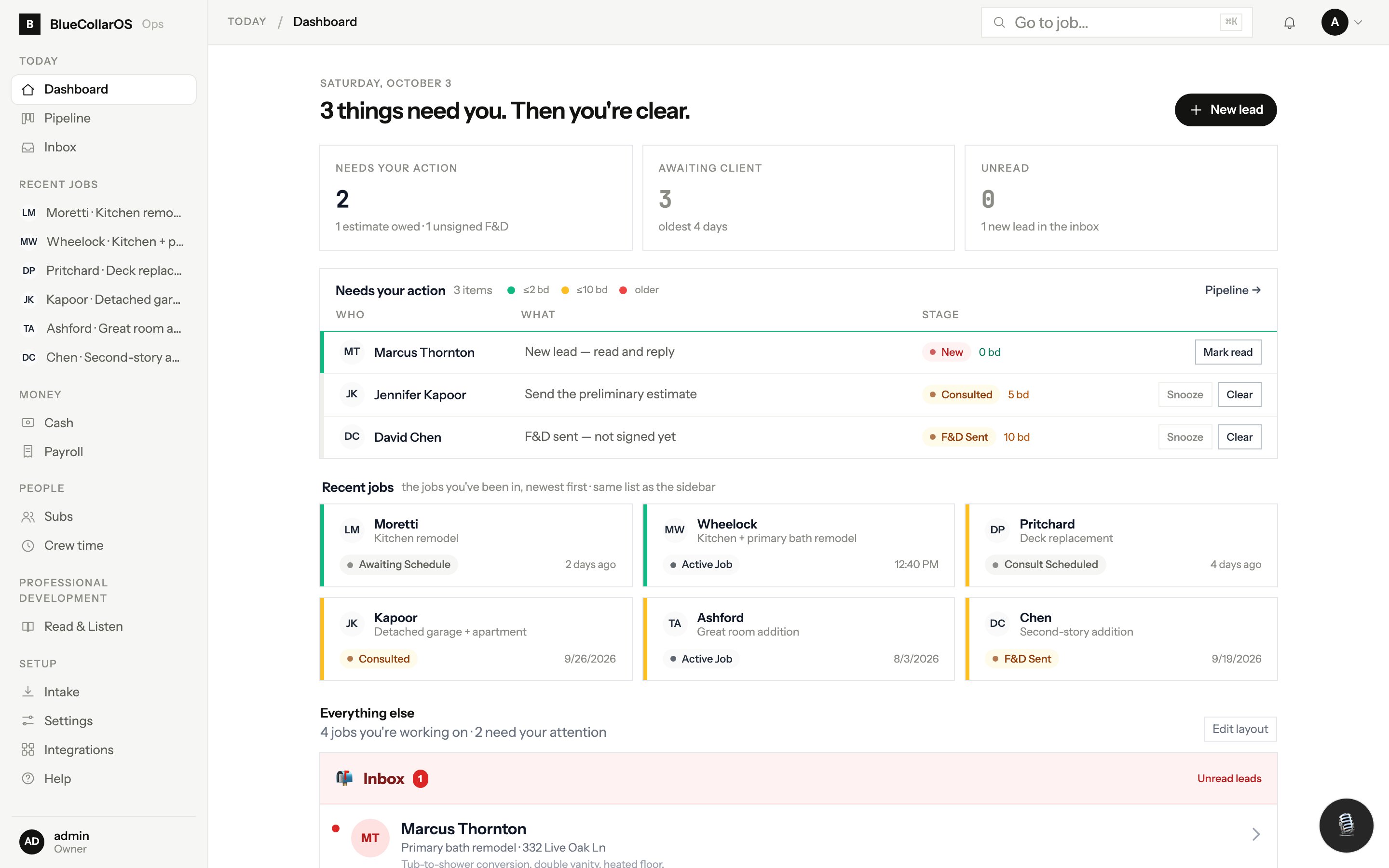Image resolution: width=1389 pixels, height=868 pixels.
Task: Follow the Pipeline arrow link
Action: pyautogui.click(x=1232, y=290)
